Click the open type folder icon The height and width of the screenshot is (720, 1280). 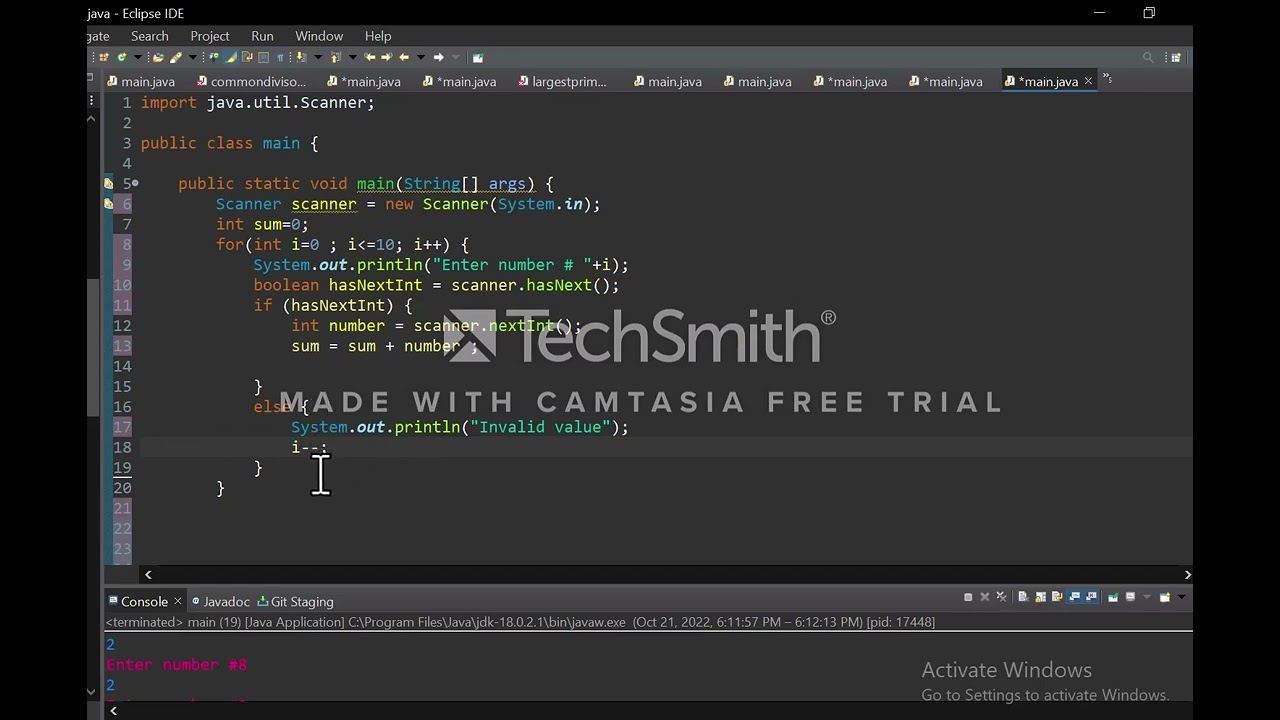(x=158, y=57)
